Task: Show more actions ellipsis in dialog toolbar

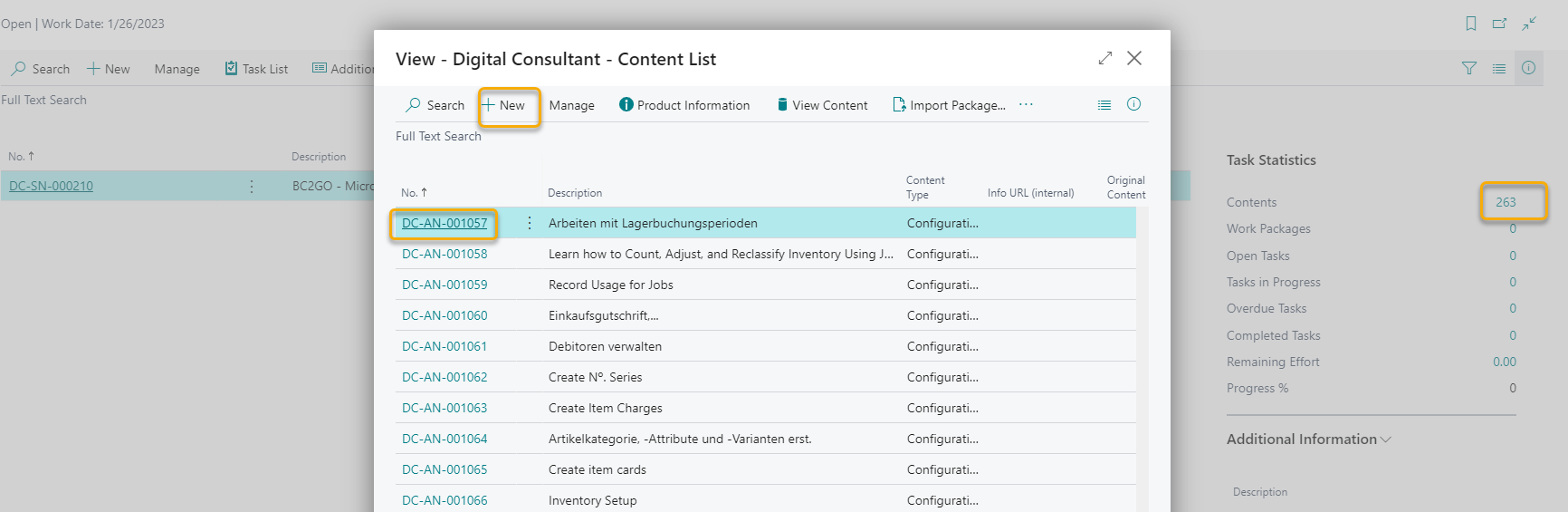Action: pos(1026,104)
